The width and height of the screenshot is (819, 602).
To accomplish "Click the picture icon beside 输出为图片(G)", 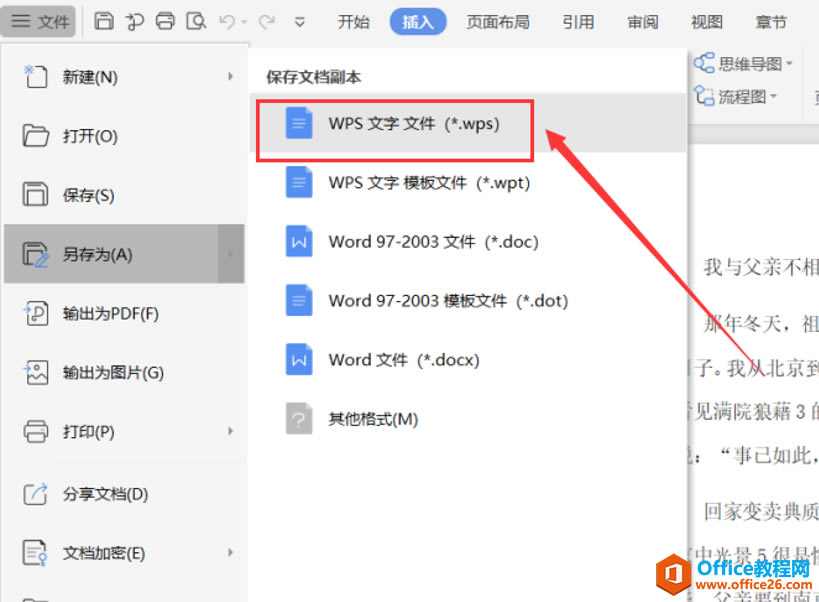I will coord(36,372).
